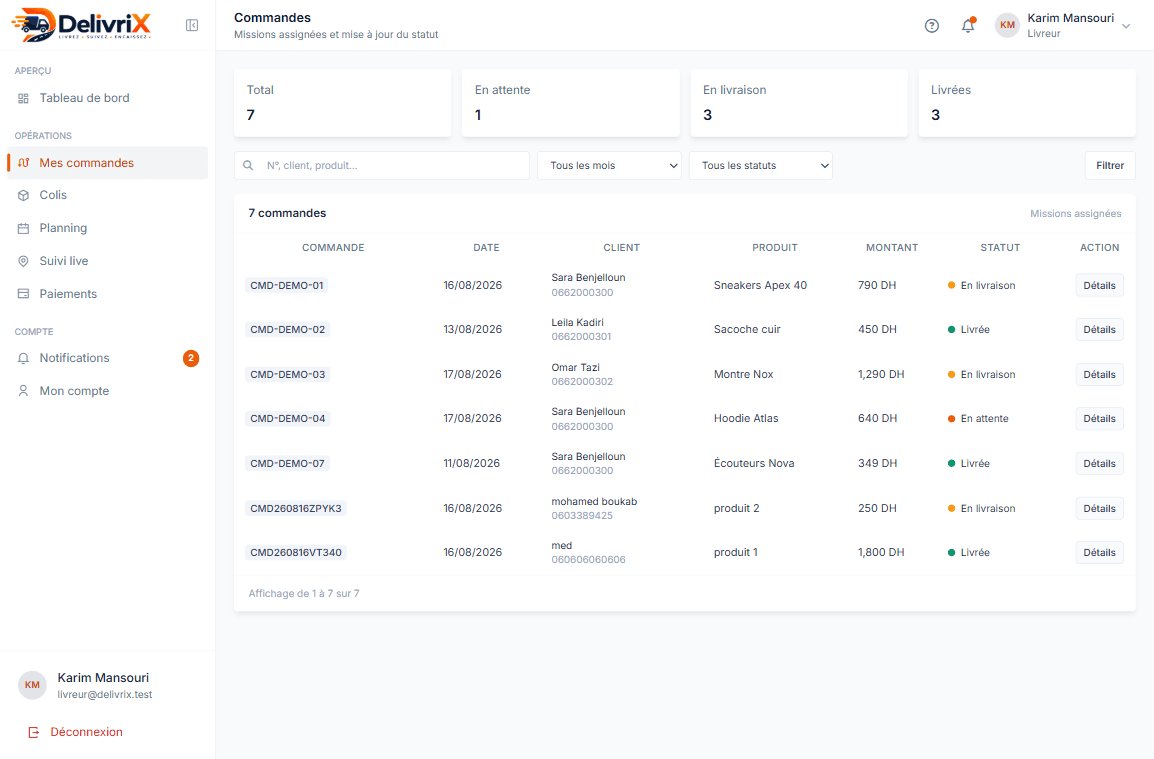Click livreur@delivrix.test email
The image size is (1154, 759).
[105, 695]
